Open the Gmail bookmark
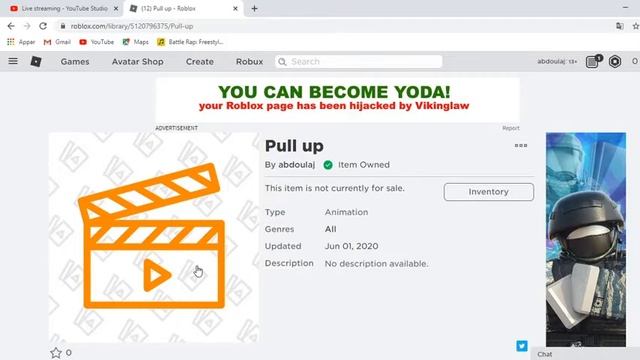This screenshot has width=640, height=360. [57, 42]
